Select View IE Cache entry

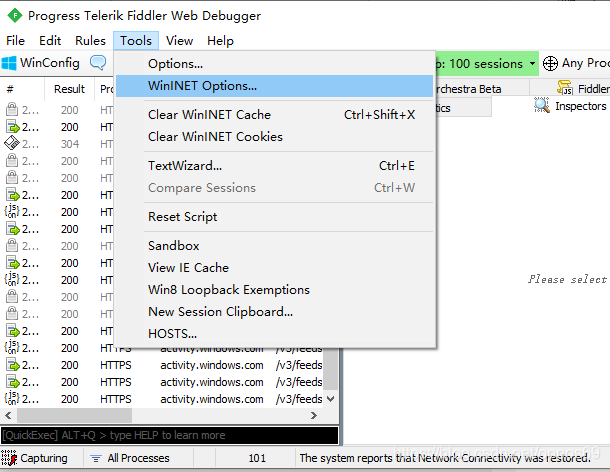point(275,268)
